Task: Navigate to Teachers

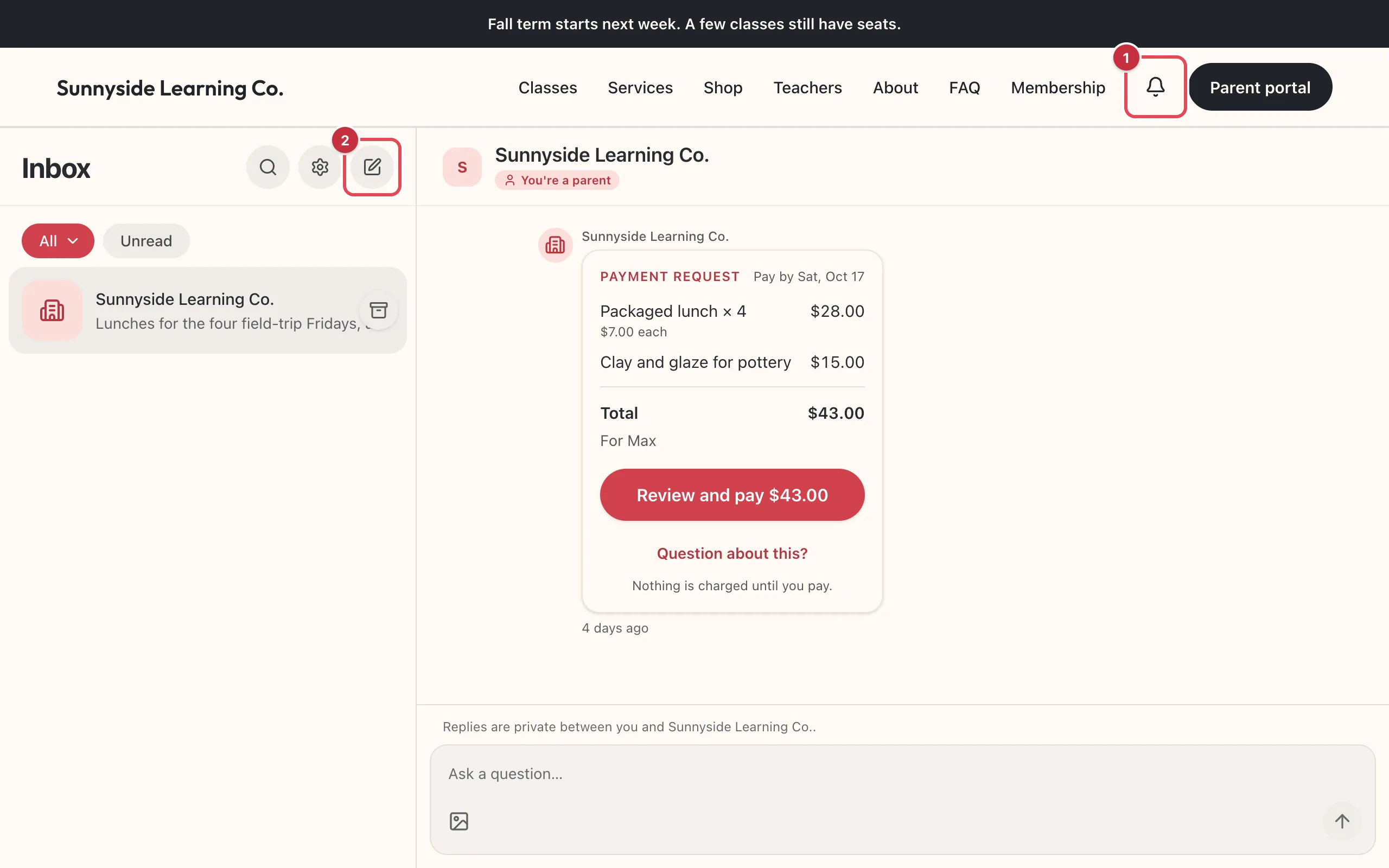Action: [x=807, y=87]
